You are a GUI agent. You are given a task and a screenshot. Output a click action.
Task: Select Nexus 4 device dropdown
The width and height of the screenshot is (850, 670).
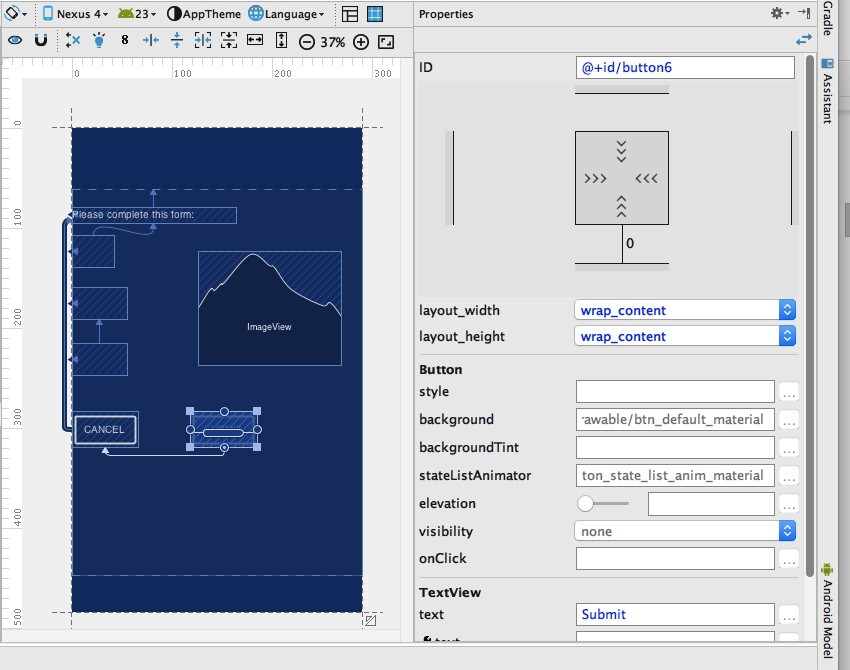75,14
